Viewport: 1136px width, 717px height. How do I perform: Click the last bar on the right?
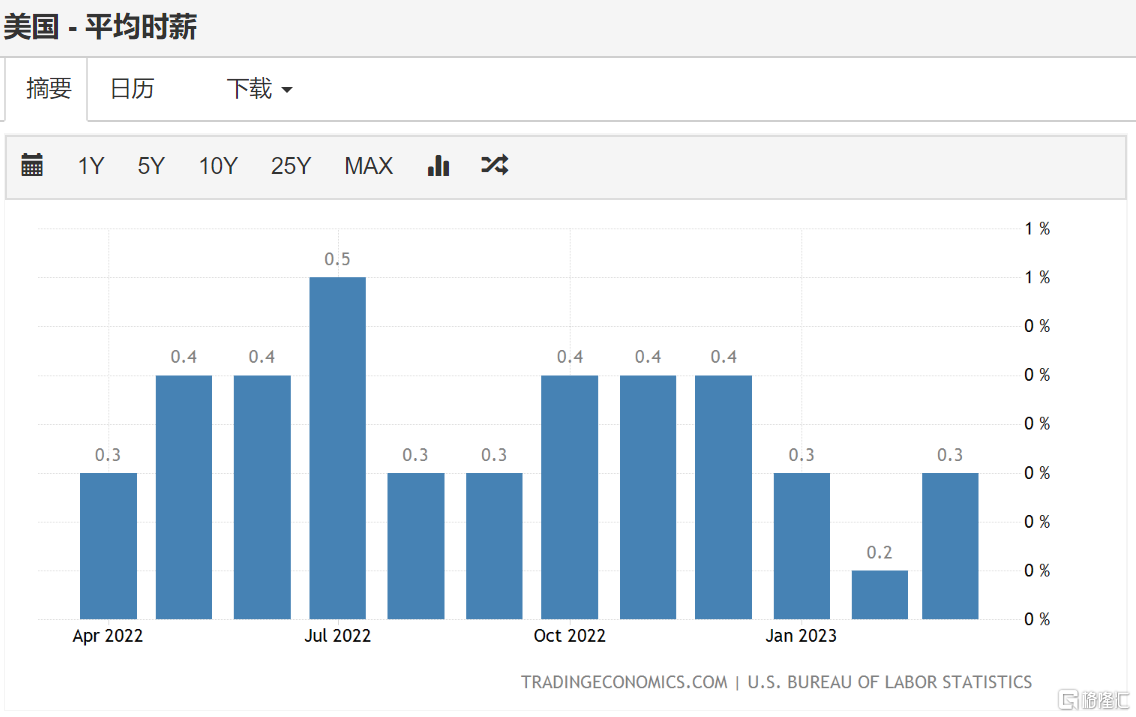click(x=950, y=546)
